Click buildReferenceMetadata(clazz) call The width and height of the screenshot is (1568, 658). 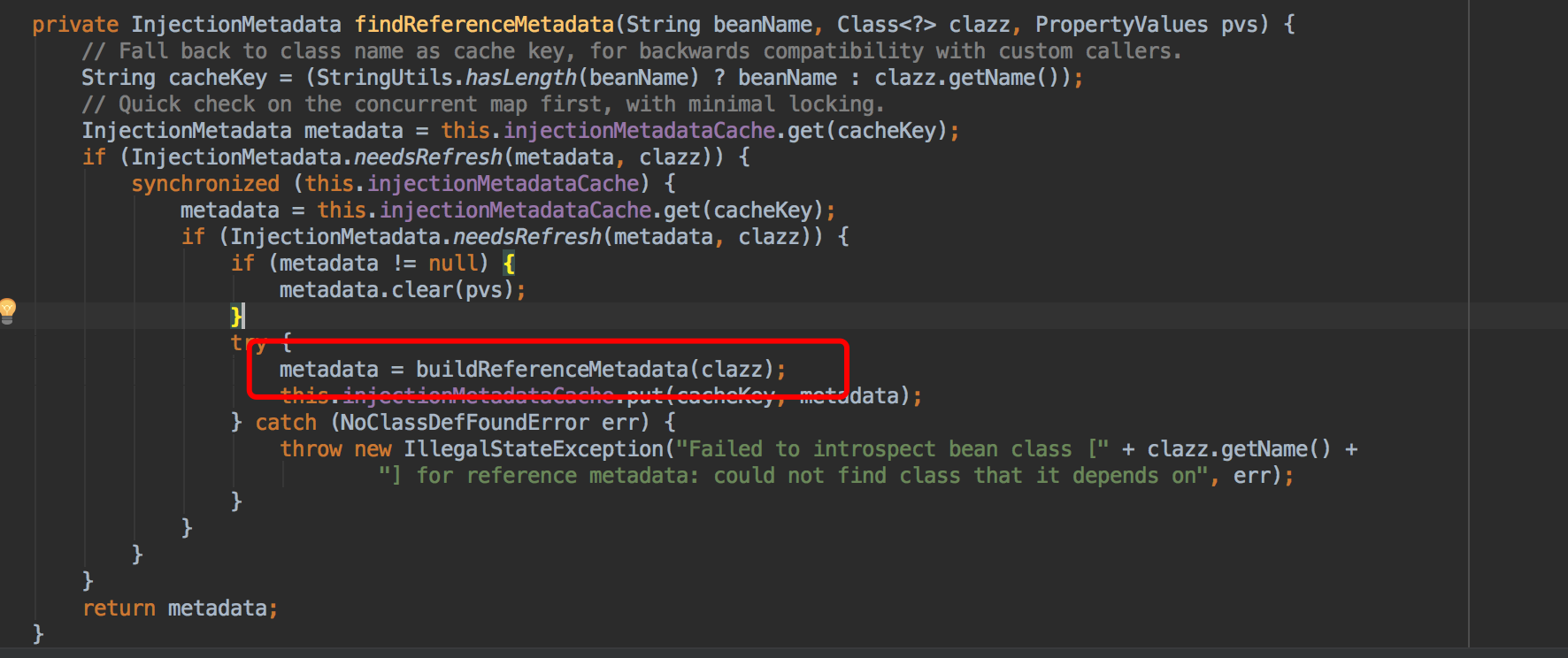pyautogui.click(x=596, y=370)
